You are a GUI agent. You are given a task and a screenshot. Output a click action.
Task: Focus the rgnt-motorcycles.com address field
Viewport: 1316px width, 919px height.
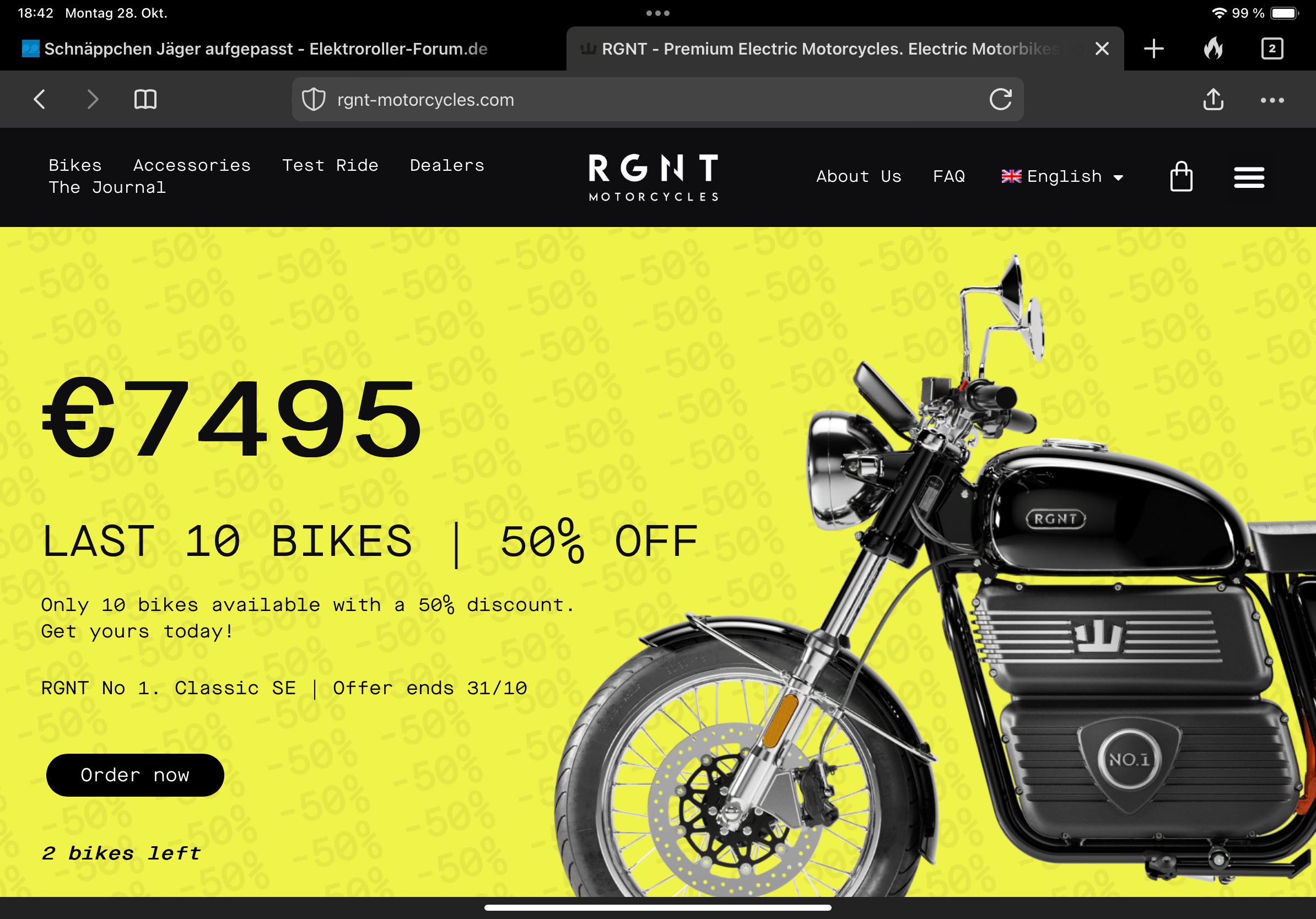point(657,100)
